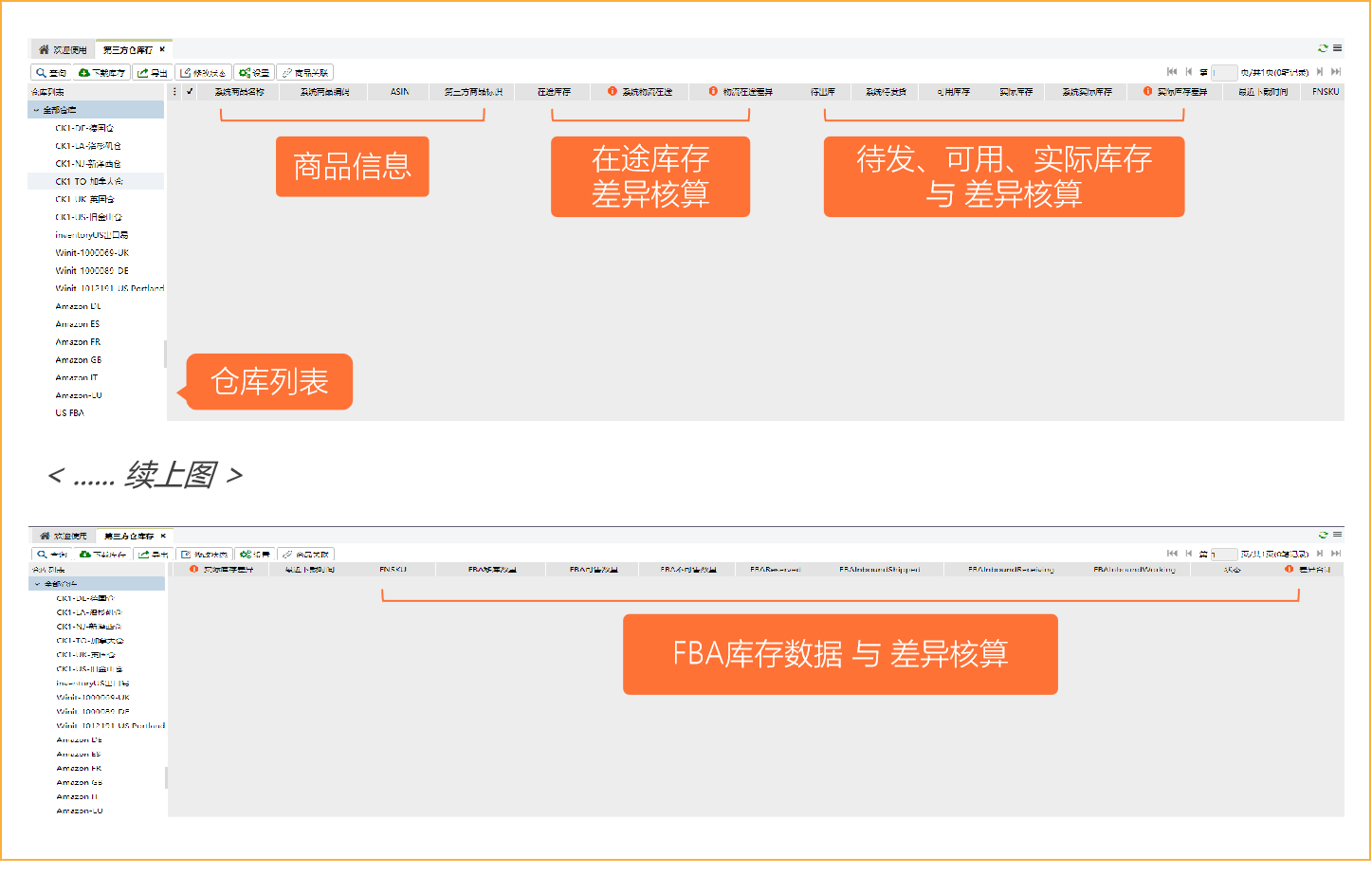The width and height of the screenshot is (1372, 893).
Task: Select the Amazon DE warehouse entry
Action: 78,305
